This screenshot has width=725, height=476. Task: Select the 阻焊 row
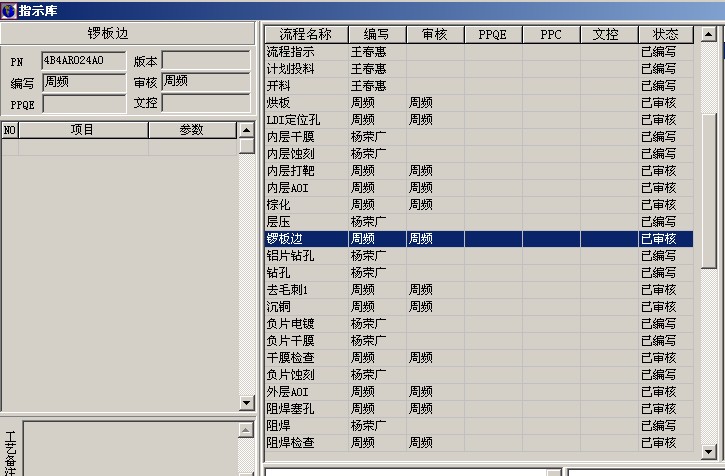479,426
